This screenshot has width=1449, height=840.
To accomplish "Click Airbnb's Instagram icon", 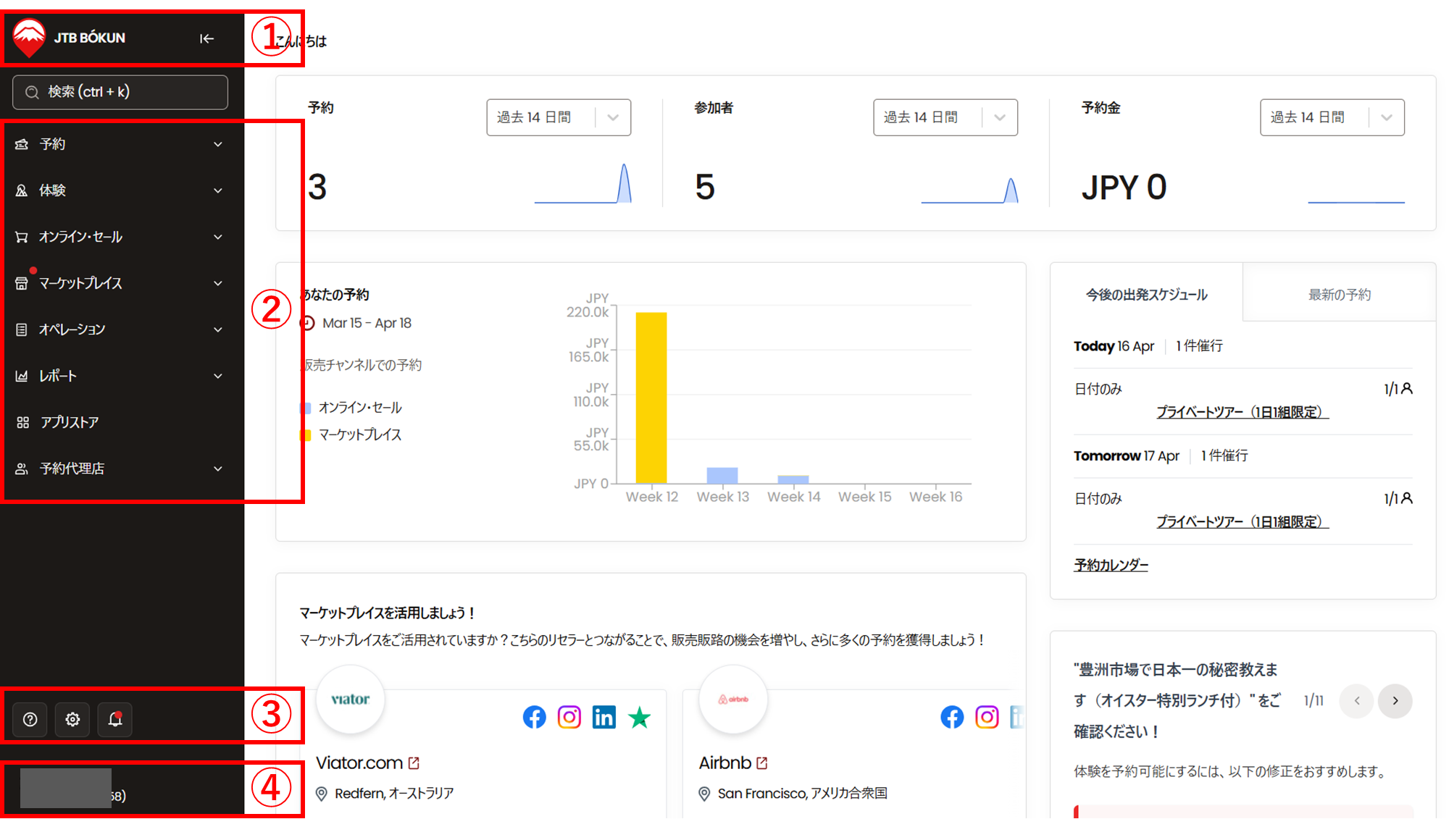I will coord(987,717).
